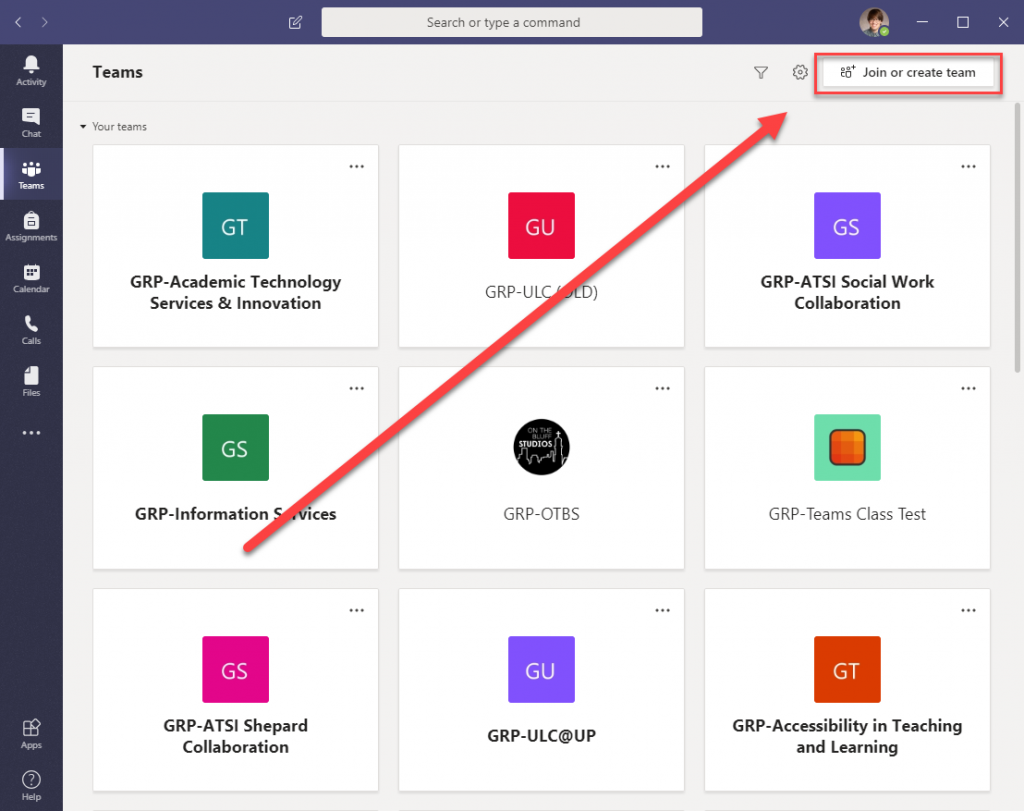Select the Teams sidebar icon
Image resolution: width=1024 pixels, height=811 pixels.
coord(31,174)
